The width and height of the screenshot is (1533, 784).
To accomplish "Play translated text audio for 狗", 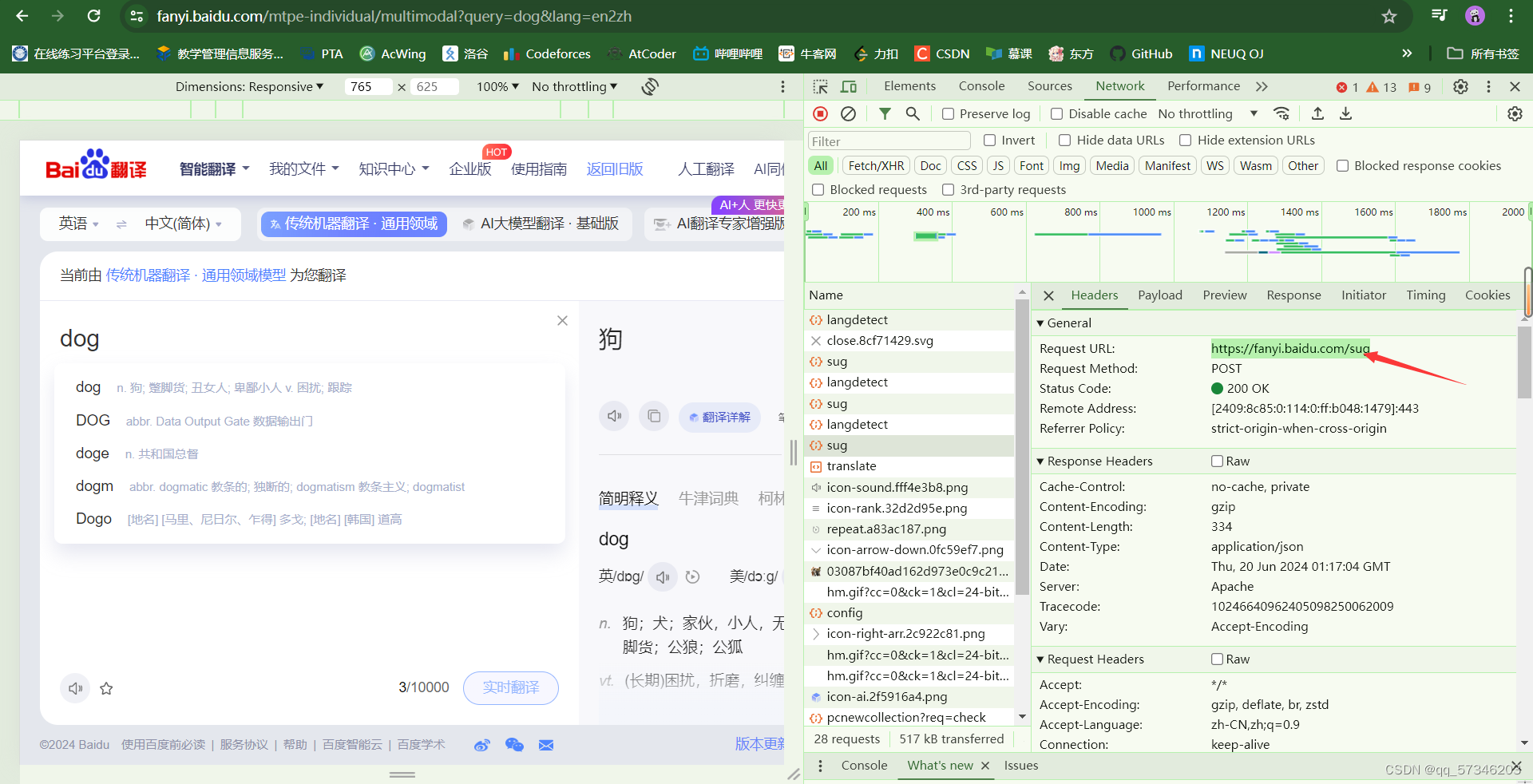I will point(614,416).
